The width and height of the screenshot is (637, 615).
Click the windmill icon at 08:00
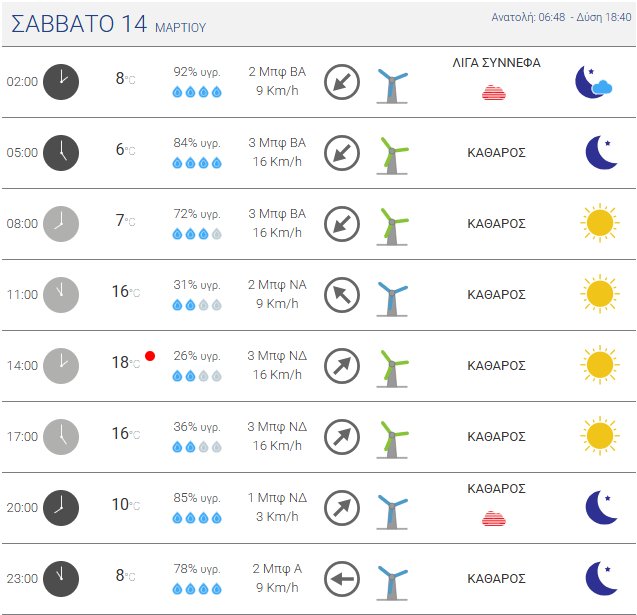click(x=392, y=225)
